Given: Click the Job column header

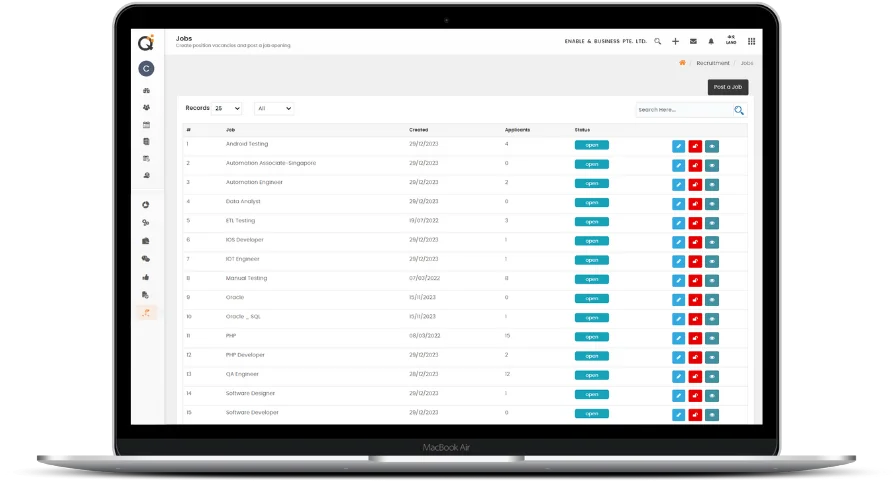Looking at the screenshot, I should click(230, 130).
